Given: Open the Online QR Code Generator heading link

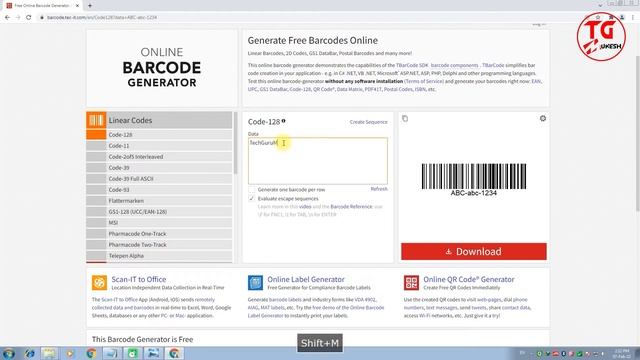Looking at the screenshot, I should (469, 280).
